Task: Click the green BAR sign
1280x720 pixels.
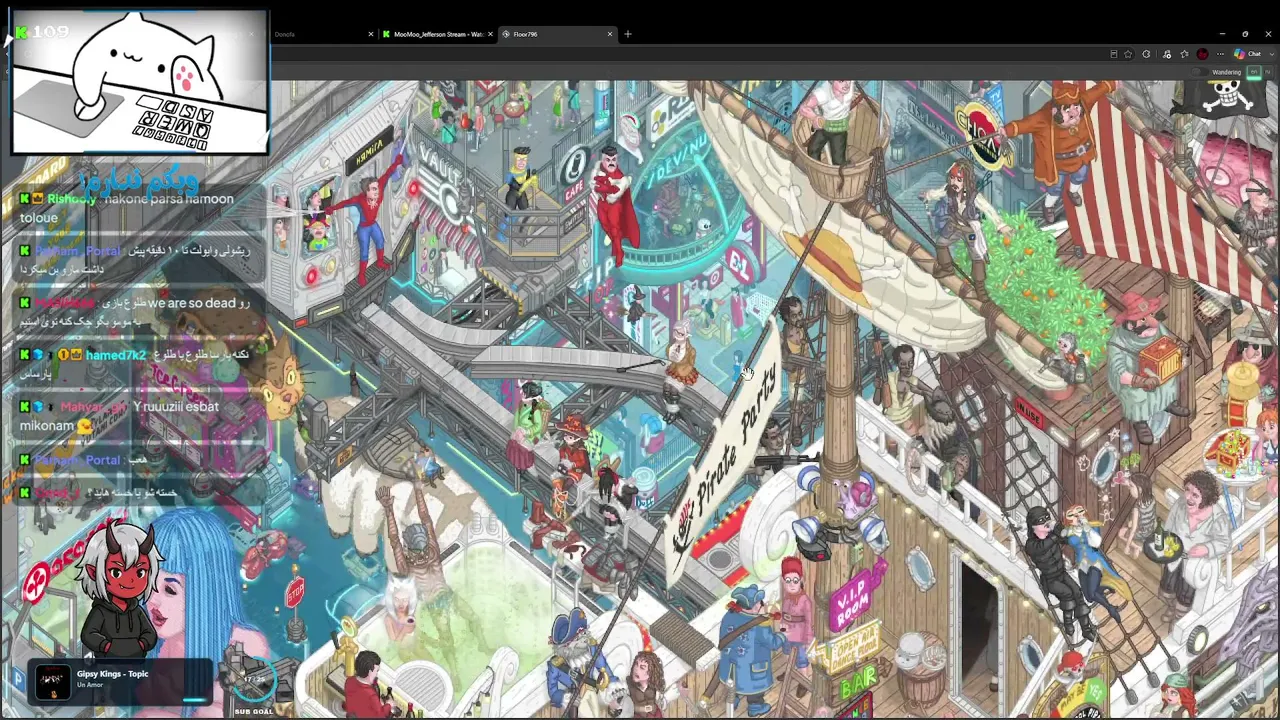Action: [858, 683]
